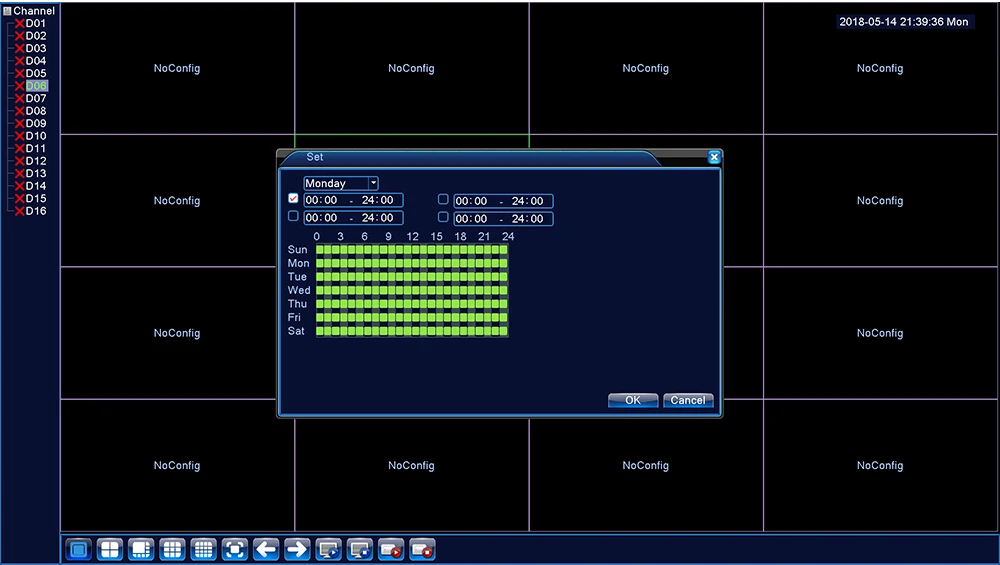
Task: Start all monitor previews icon
Action: tap(328, 549)
